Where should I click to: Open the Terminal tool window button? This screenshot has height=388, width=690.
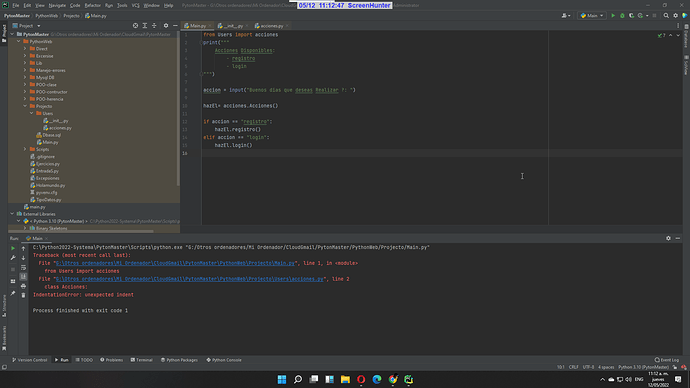(x=142, y=360)
